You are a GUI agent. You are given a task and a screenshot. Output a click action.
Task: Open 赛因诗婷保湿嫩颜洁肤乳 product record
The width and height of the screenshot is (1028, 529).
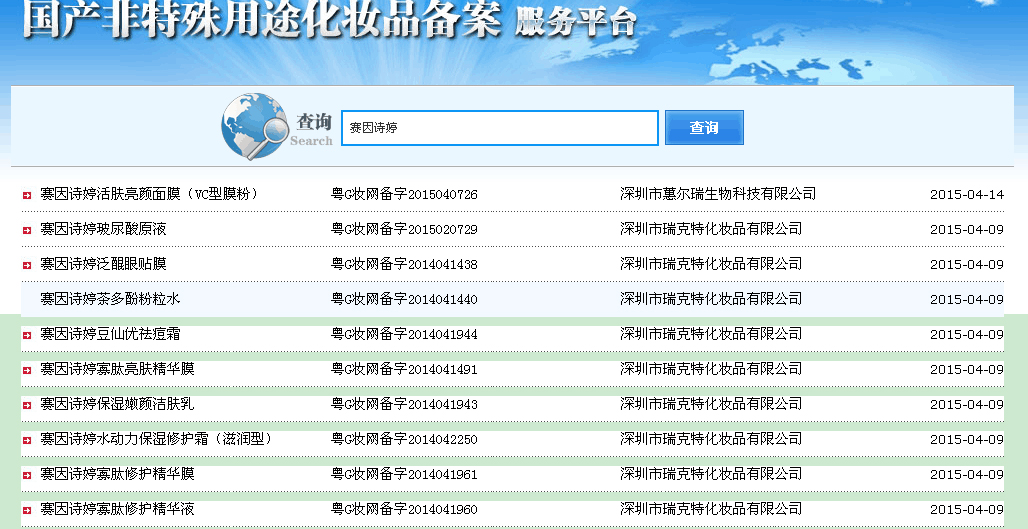pyautogui.click(x=117, y=404)
